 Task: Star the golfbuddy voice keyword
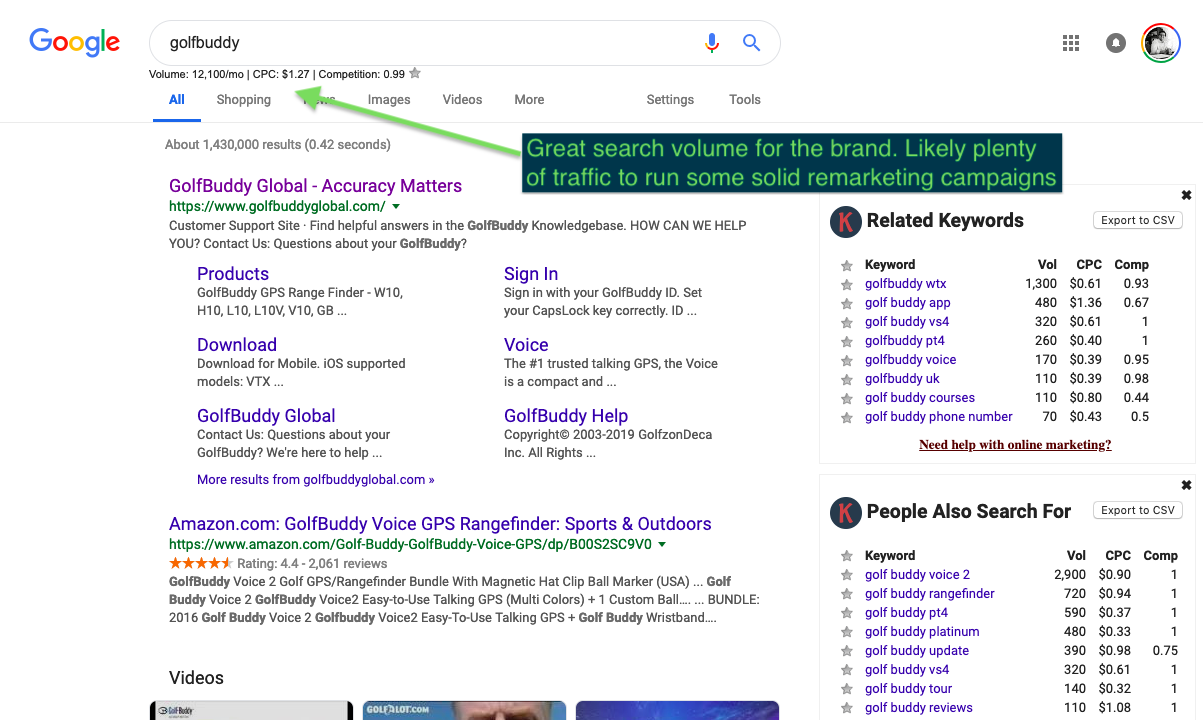point(847,360)
